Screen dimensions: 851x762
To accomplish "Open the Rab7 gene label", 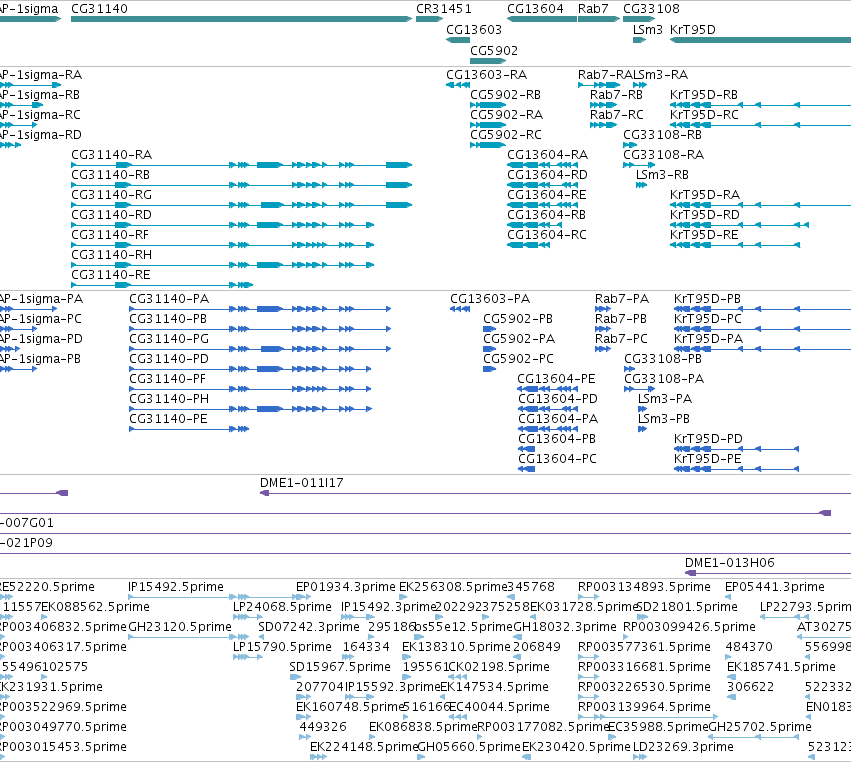I will 593,9.
